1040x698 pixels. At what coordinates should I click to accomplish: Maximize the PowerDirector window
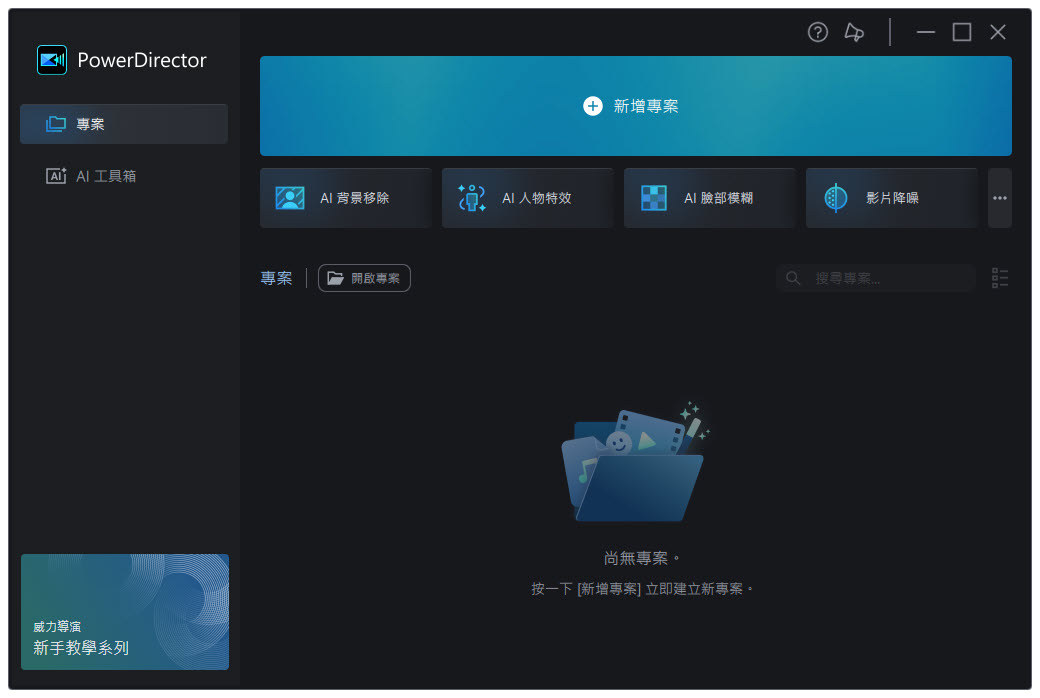coord(962,32)
